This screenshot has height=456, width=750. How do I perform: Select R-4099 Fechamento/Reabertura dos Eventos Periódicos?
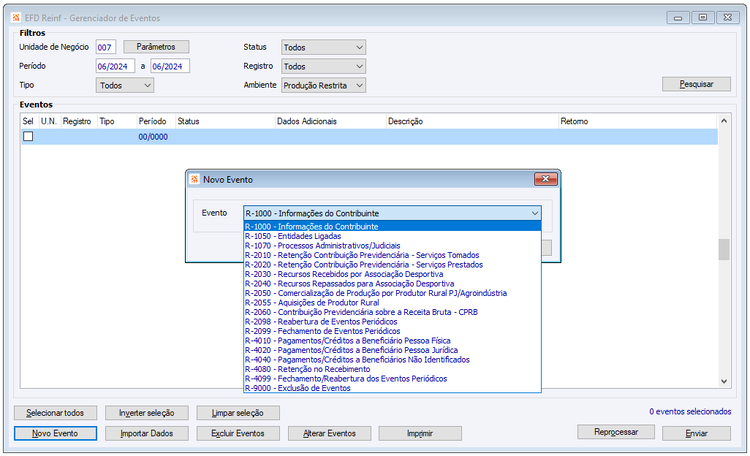pos(392,378)
